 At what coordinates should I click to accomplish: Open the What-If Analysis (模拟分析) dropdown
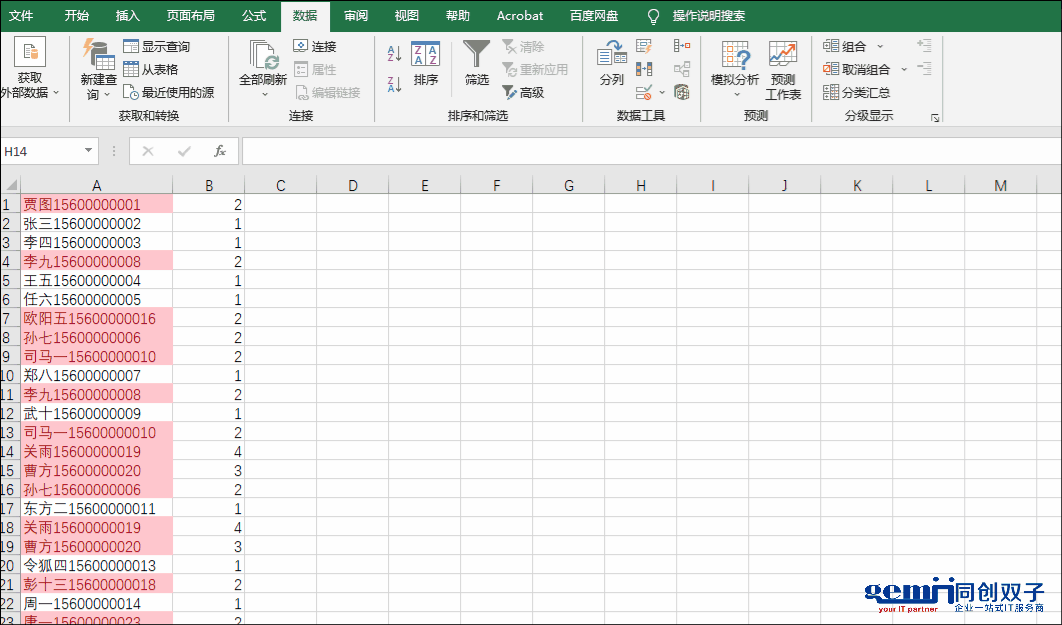click(735, 70)
